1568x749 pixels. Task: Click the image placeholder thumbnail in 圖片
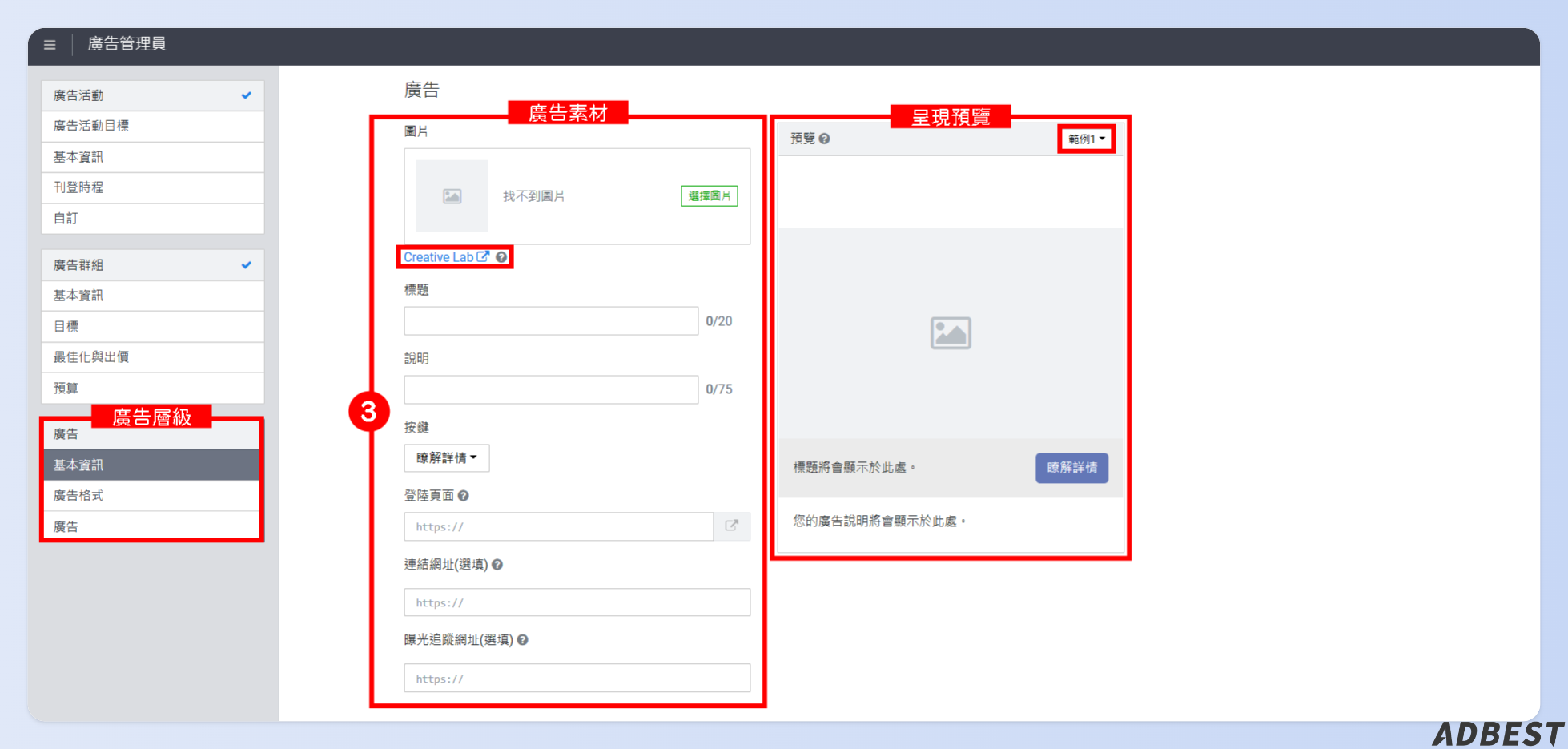452,196
